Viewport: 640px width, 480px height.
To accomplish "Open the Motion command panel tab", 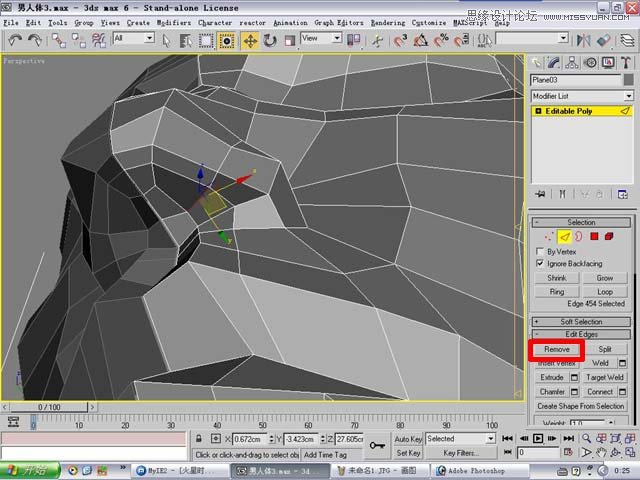I will click(x=590, y=62).
